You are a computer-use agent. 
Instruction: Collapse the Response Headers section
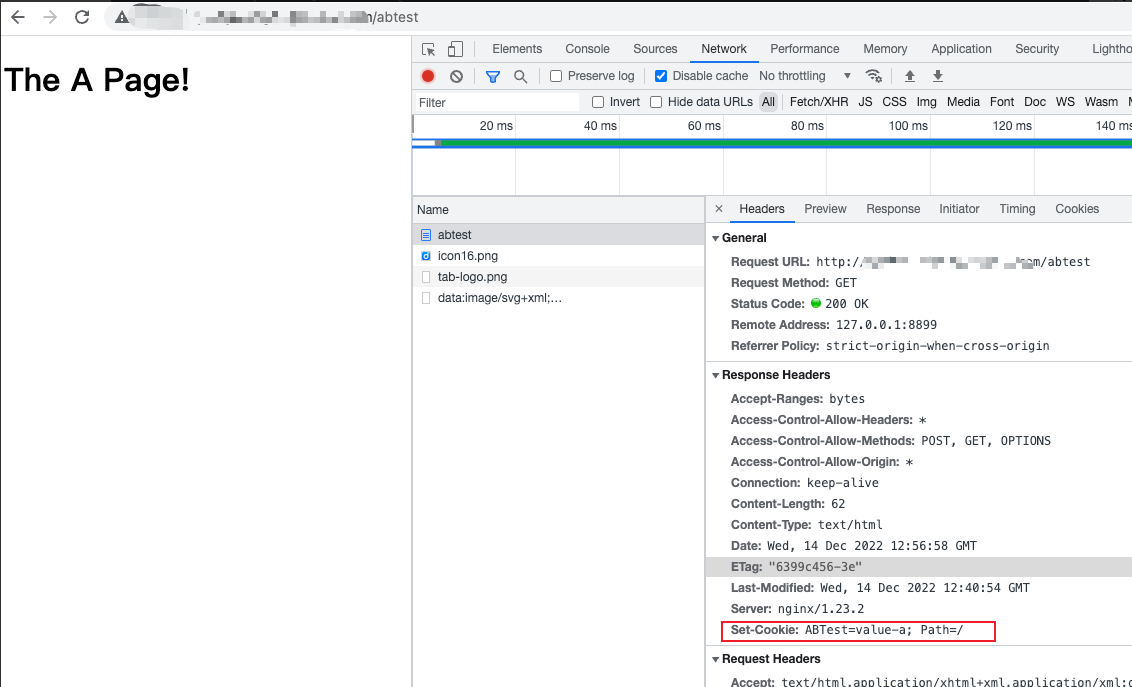715,375
